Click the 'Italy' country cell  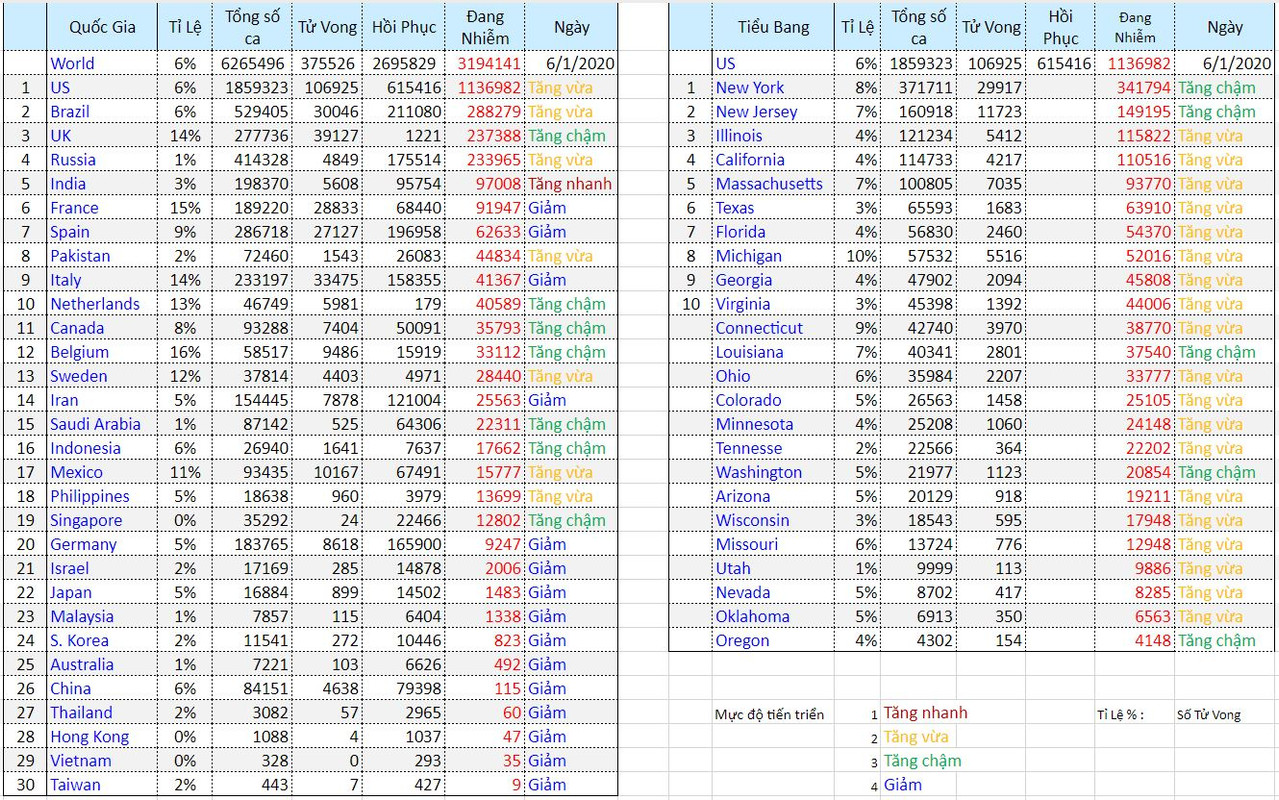tap(102, 280)
